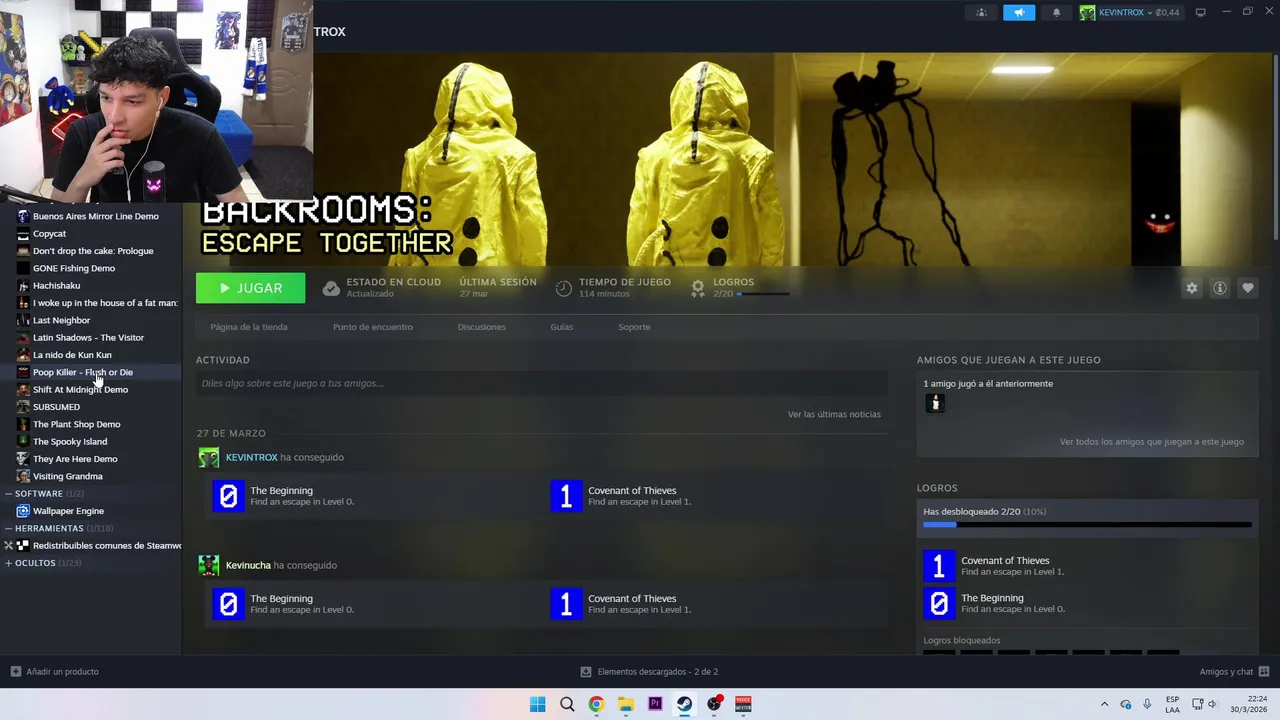The height and width of the screenshot is (720, 1280).
Task: Open the Discusiones tab
Action: pos(482,327)
